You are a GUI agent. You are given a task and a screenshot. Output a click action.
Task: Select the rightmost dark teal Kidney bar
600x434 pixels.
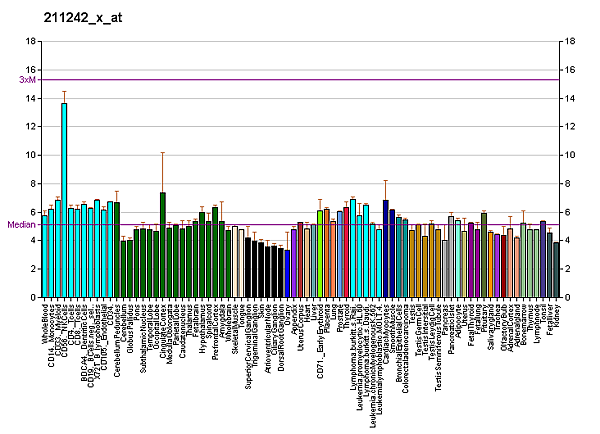click(x=557, y=270)
